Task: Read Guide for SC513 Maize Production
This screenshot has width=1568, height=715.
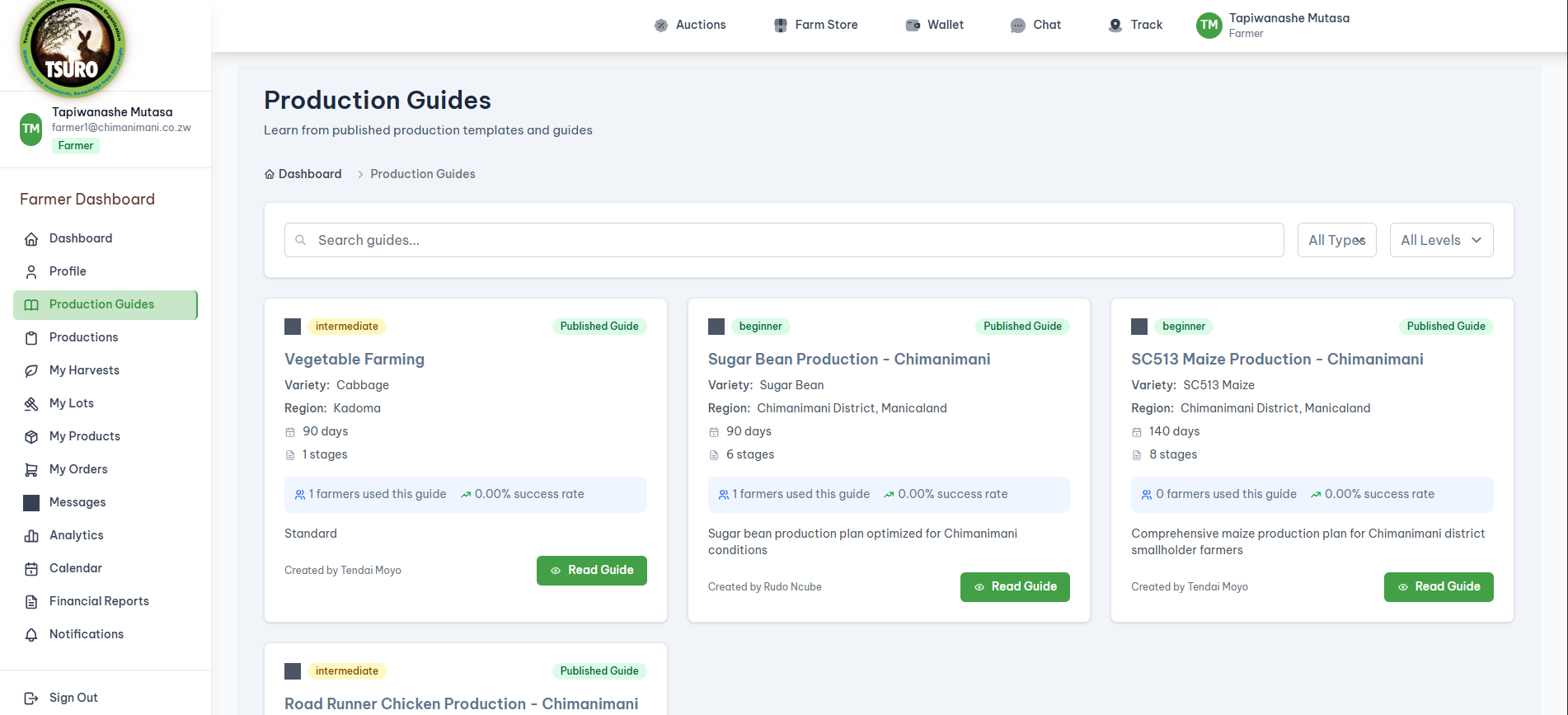Action: (1439, 587)
